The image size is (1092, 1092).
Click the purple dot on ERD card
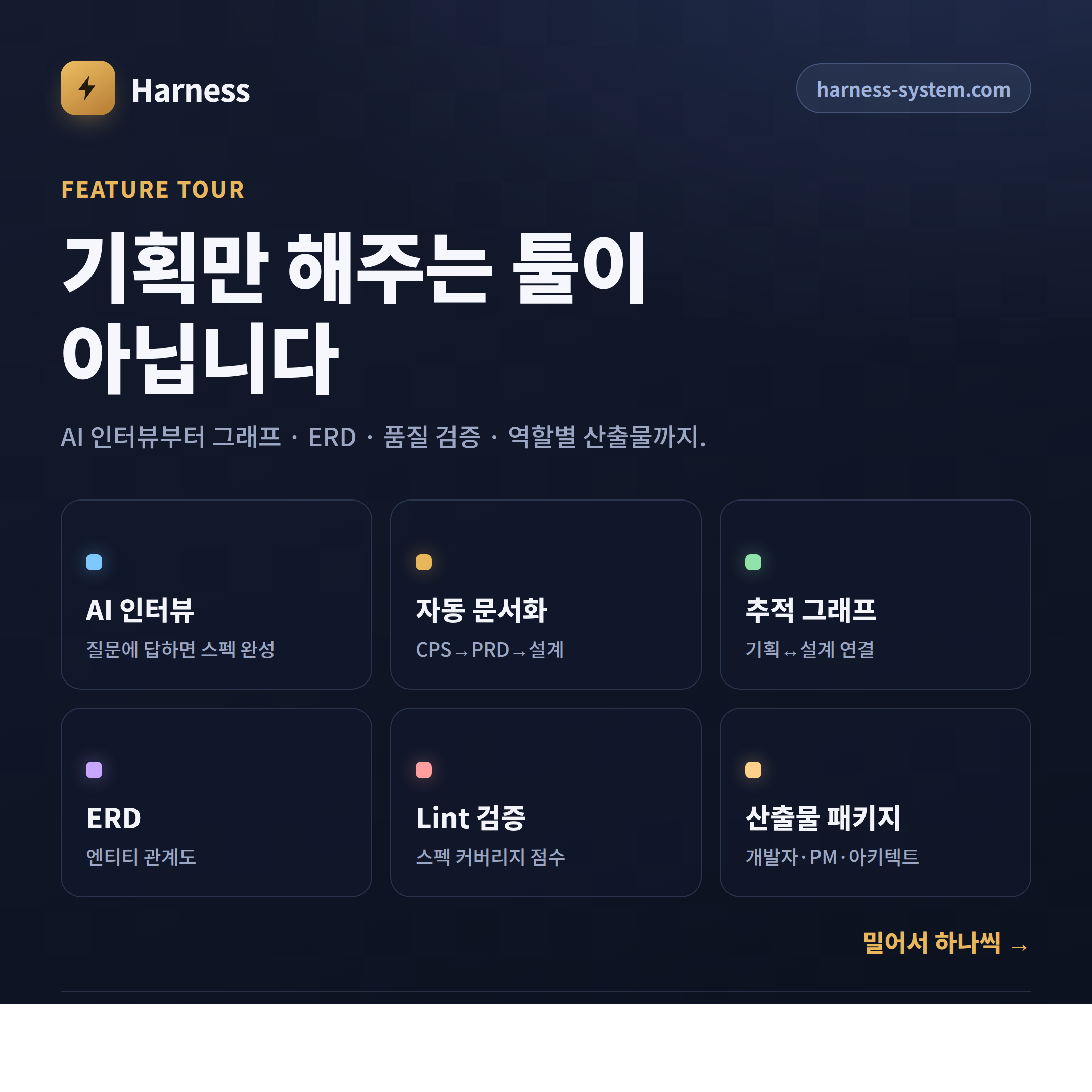tap(94, 770)
